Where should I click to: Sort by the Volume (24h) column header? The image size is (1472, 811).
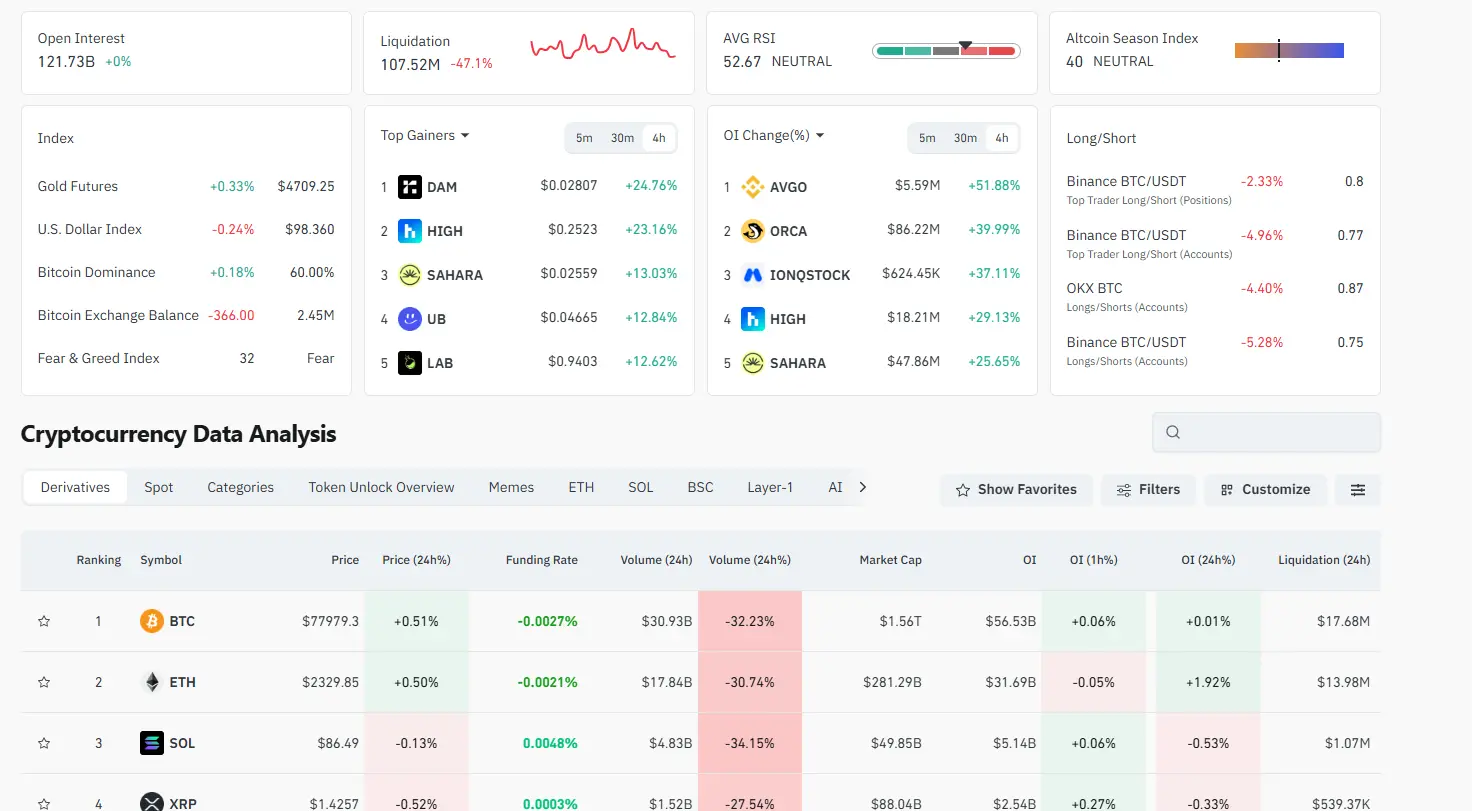click(x=656, y=560)
